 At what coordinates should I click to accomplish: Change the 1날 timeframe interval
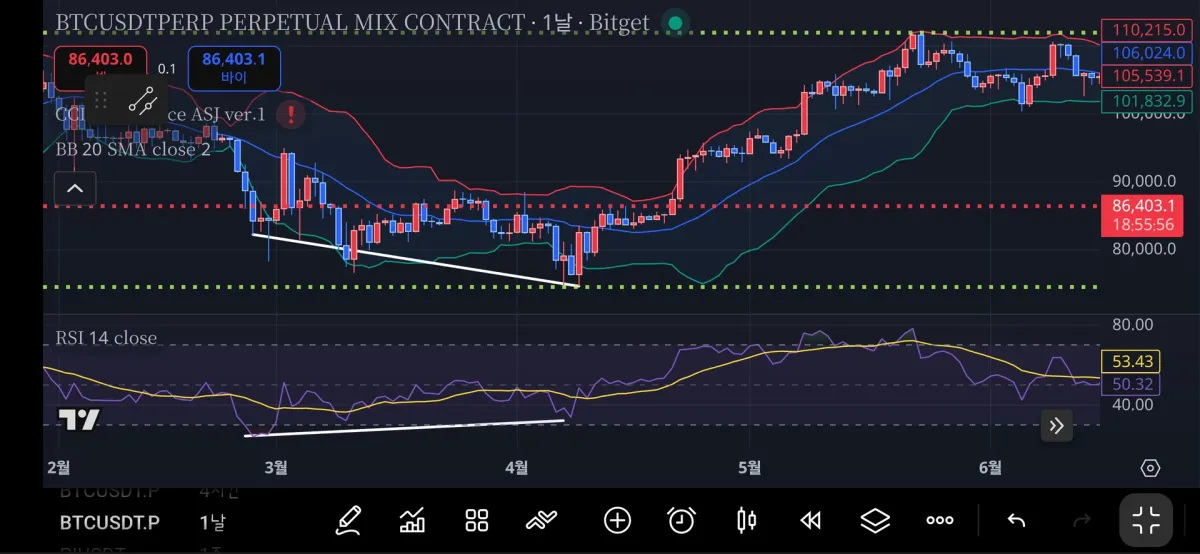(x=212, y=522)
